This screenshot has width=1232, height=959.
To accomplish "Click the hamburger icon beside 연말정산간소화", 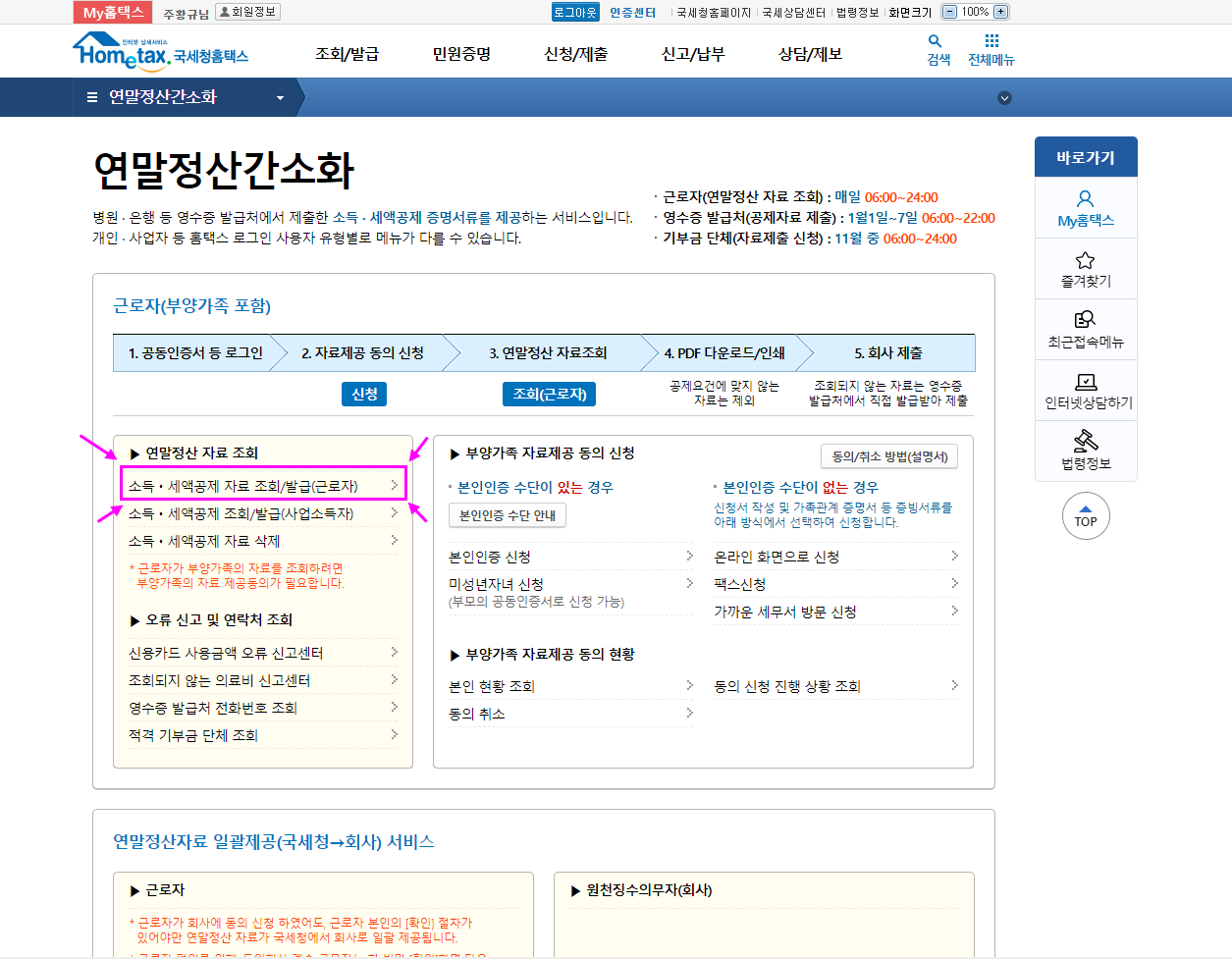I will [x=92, y=97].
